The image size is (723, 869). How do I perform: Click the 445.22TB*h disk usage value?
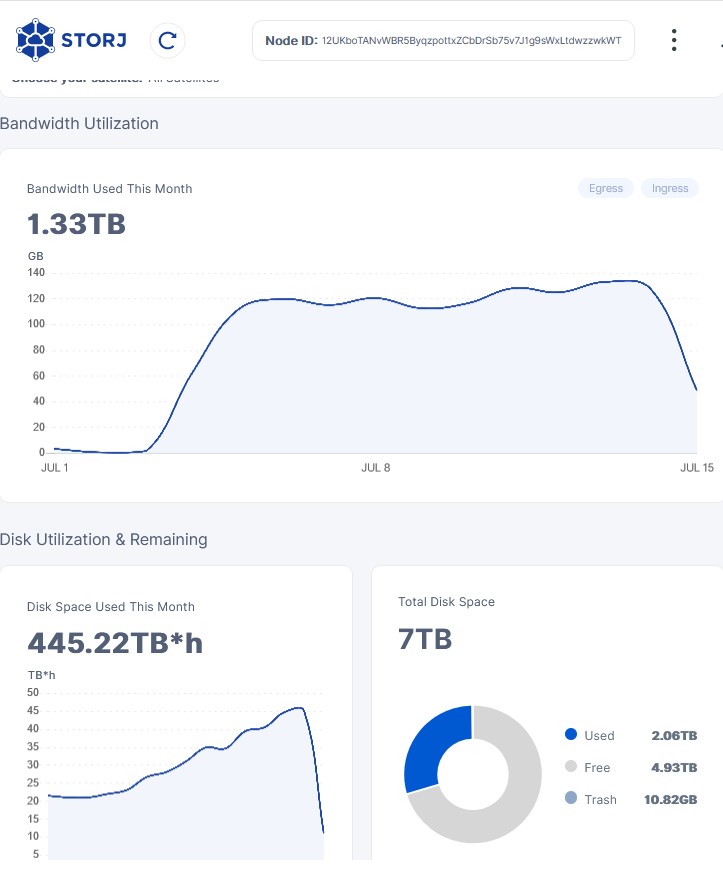tap(115, 643)
